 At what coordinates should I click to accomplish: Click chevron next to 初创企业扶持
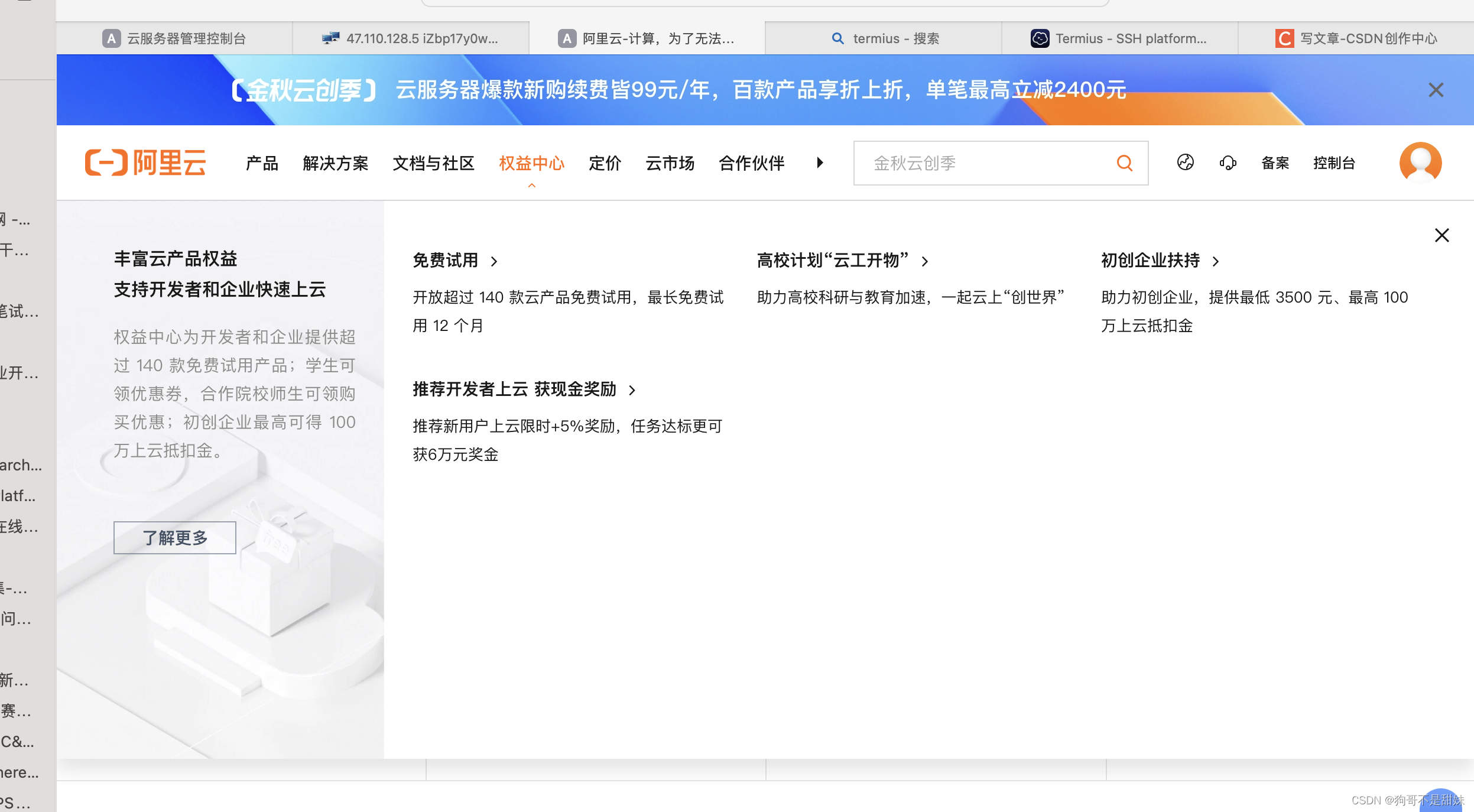(x=1216, y=261)
